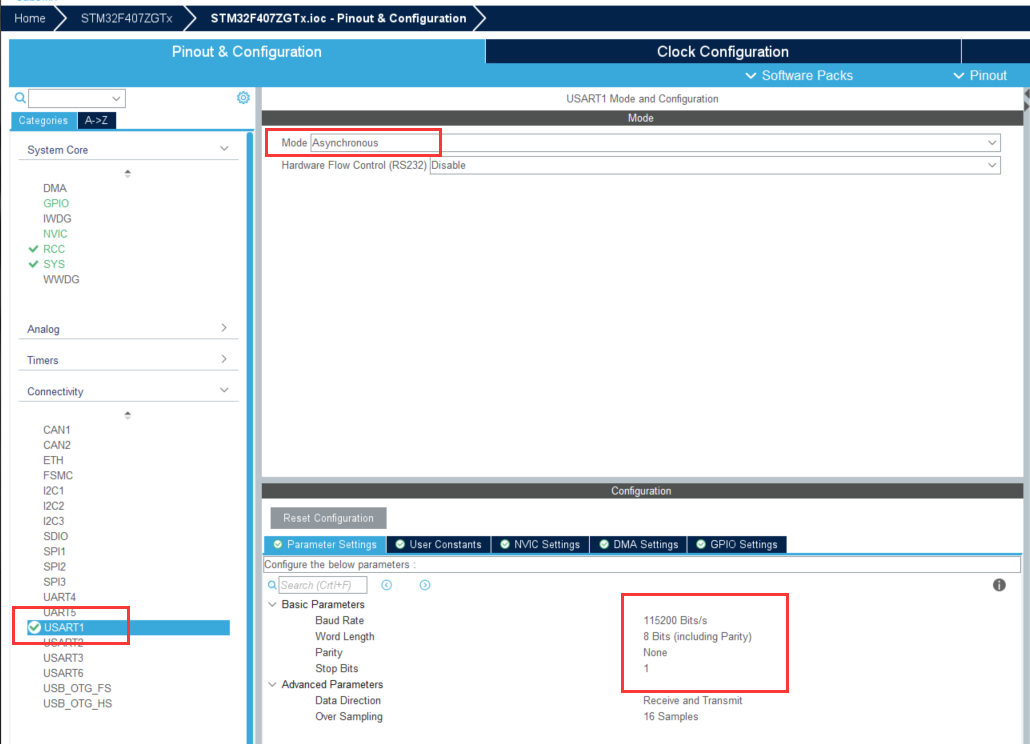Viewport: 1030px width, 744px height.
Task: Click the info icon beside parameter search
Action: (x=998, y=584)
